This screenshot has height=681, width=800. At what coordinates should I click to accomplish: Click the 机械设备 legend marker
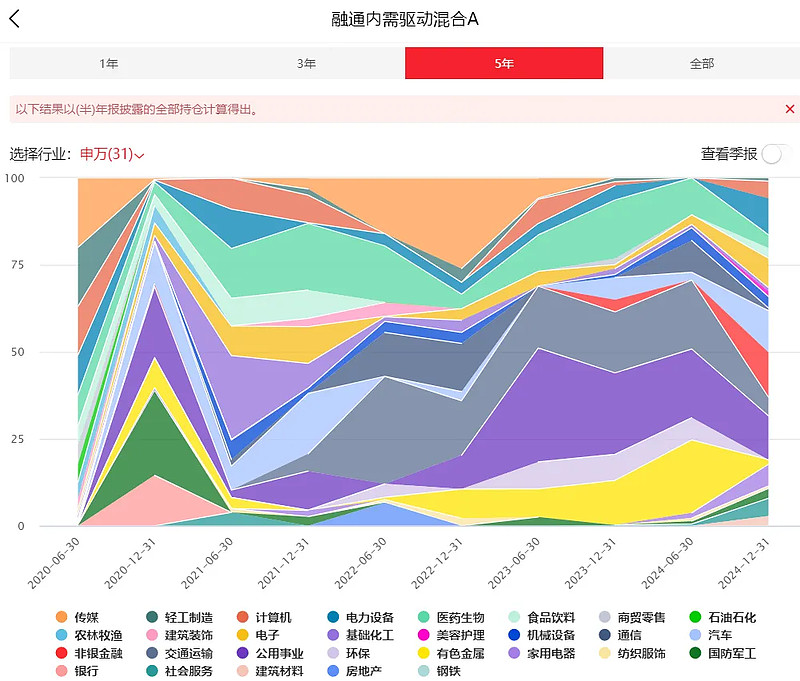pos(514,635)
